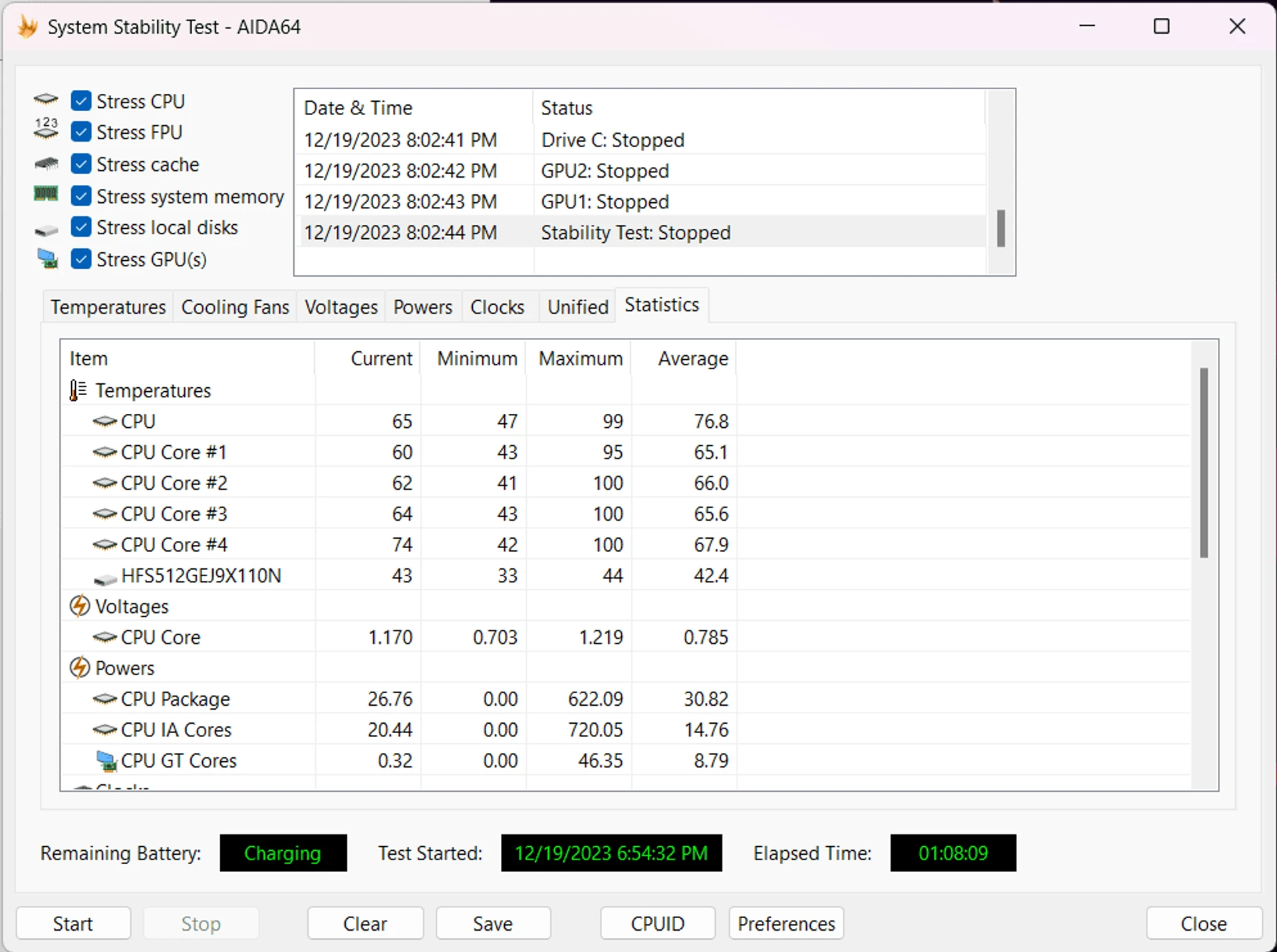This screenshot has width=1277, height=952.
Task: Click the chip icon next to CPU IA Cores
Action: [104, 730]
